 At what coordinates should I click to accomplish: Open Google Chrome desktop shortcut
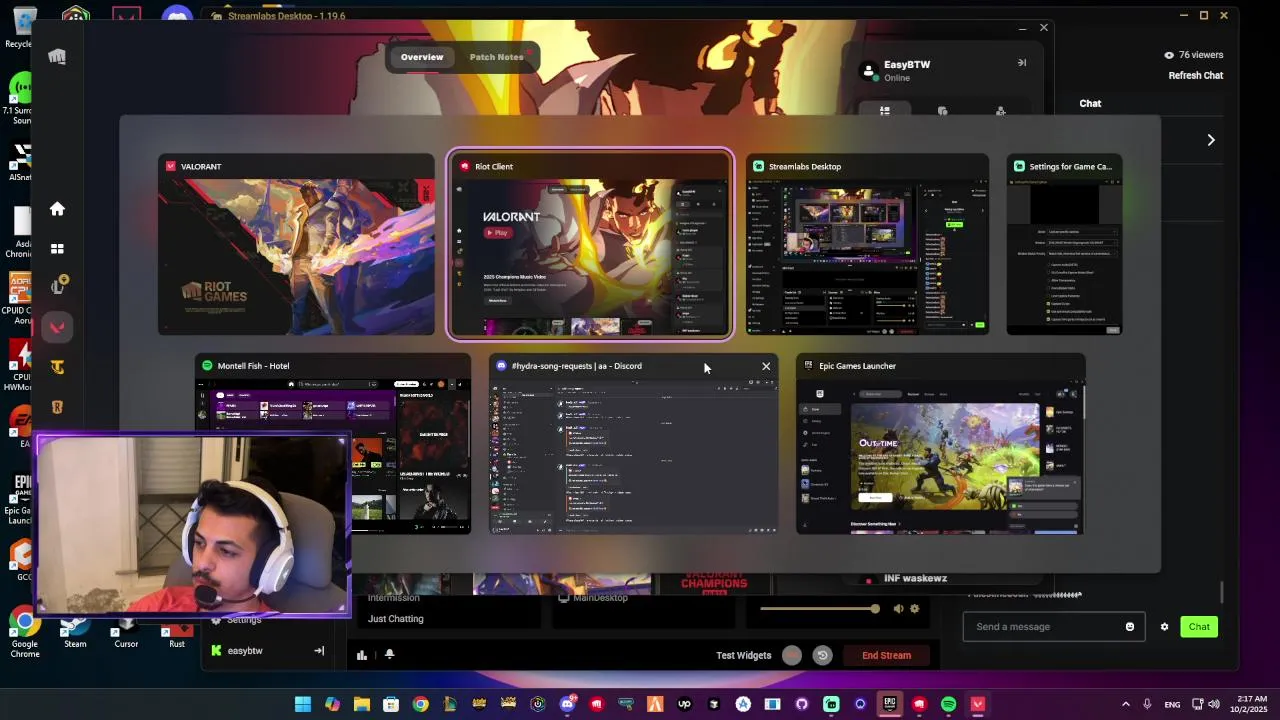pos(24,632)
